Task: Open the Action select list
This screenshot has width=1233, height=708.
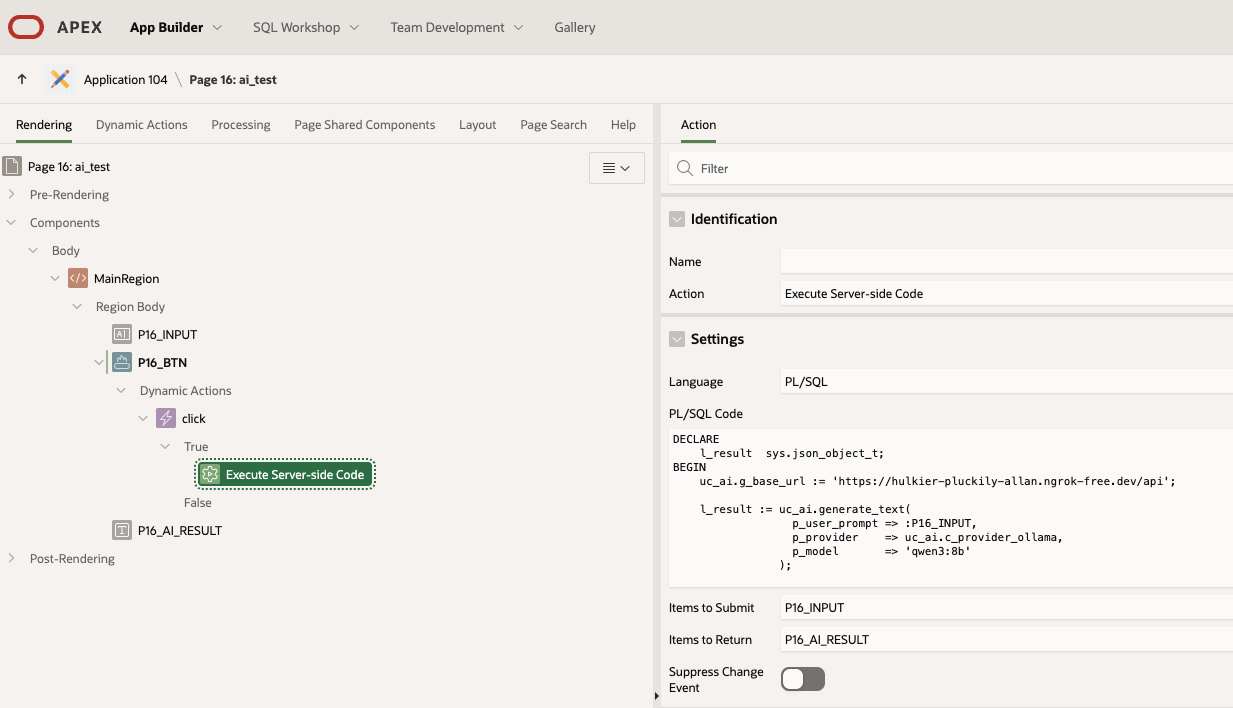Action: pos(1006,294)
